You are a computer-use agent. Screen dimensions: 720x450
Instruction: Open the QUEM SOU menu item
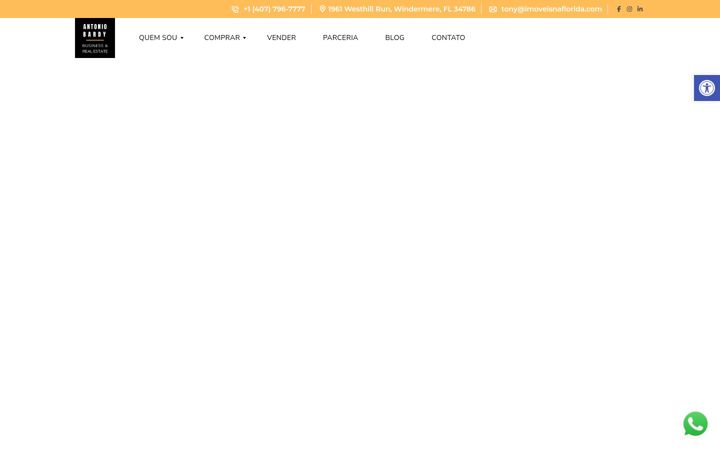click(x=158, y=38)
